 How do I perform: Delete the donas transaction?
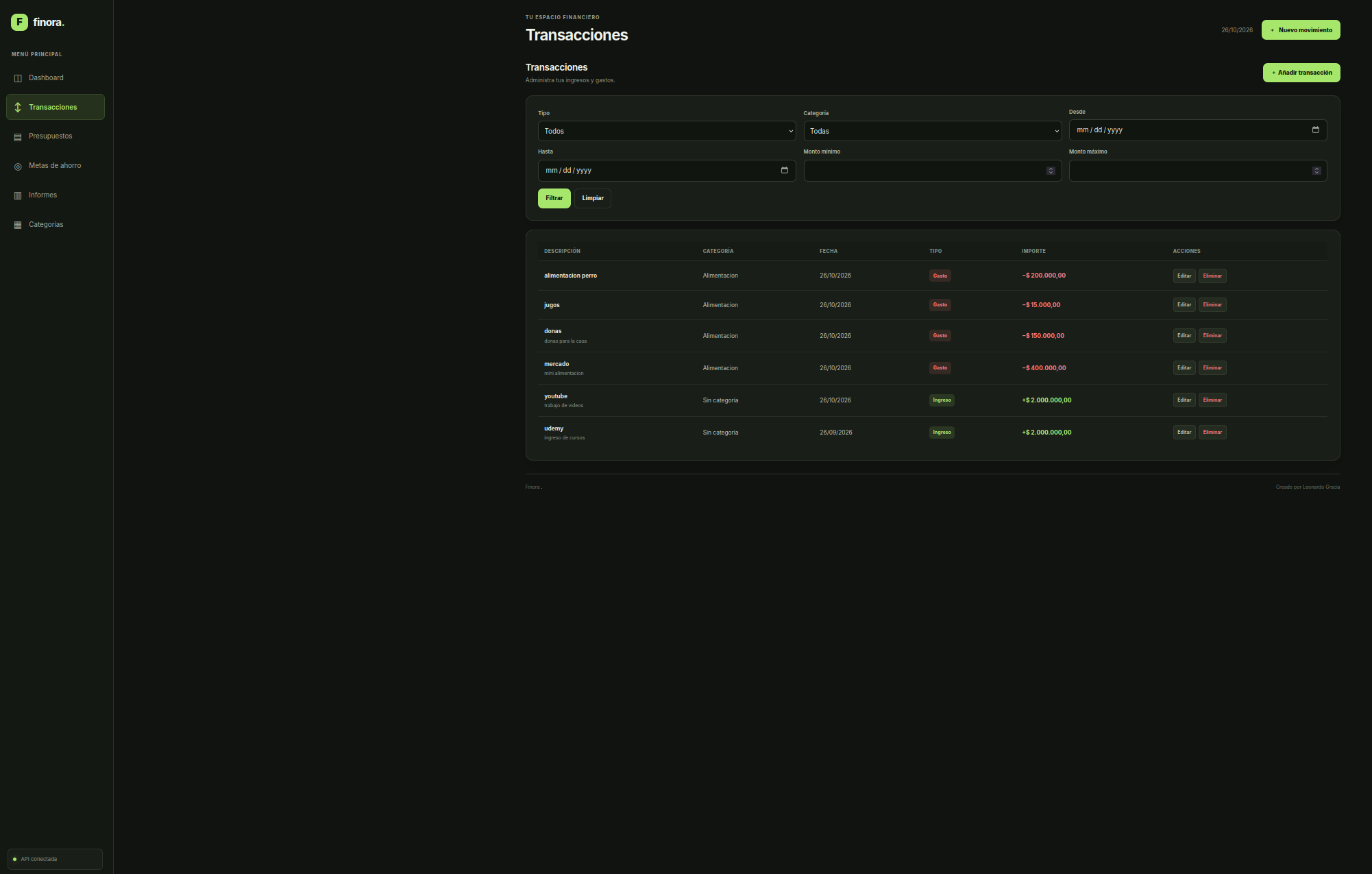1212,335
